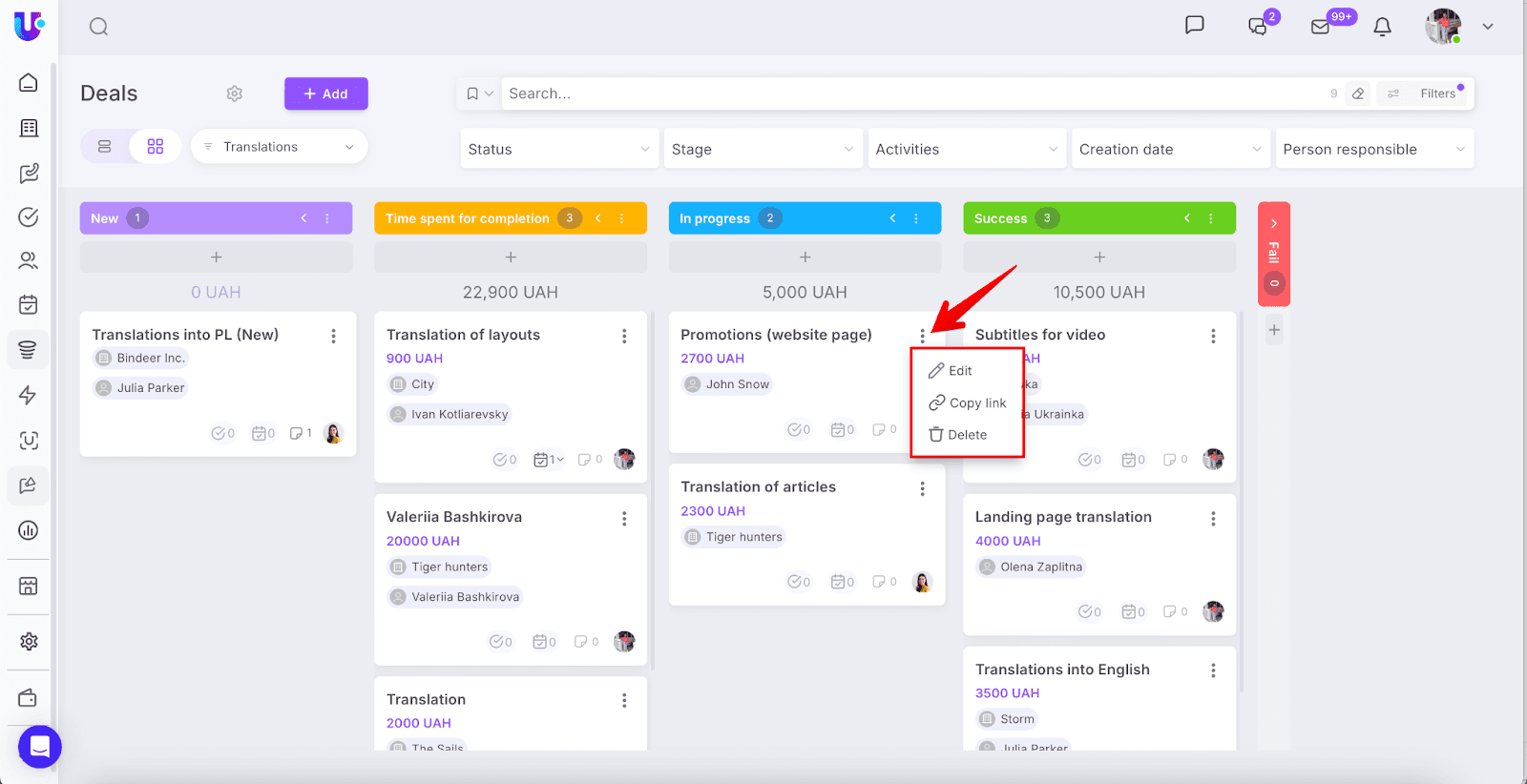Choose Delete in the context menu
The height and width of the screenshot is (784, 1527).
tap(958, 435)
